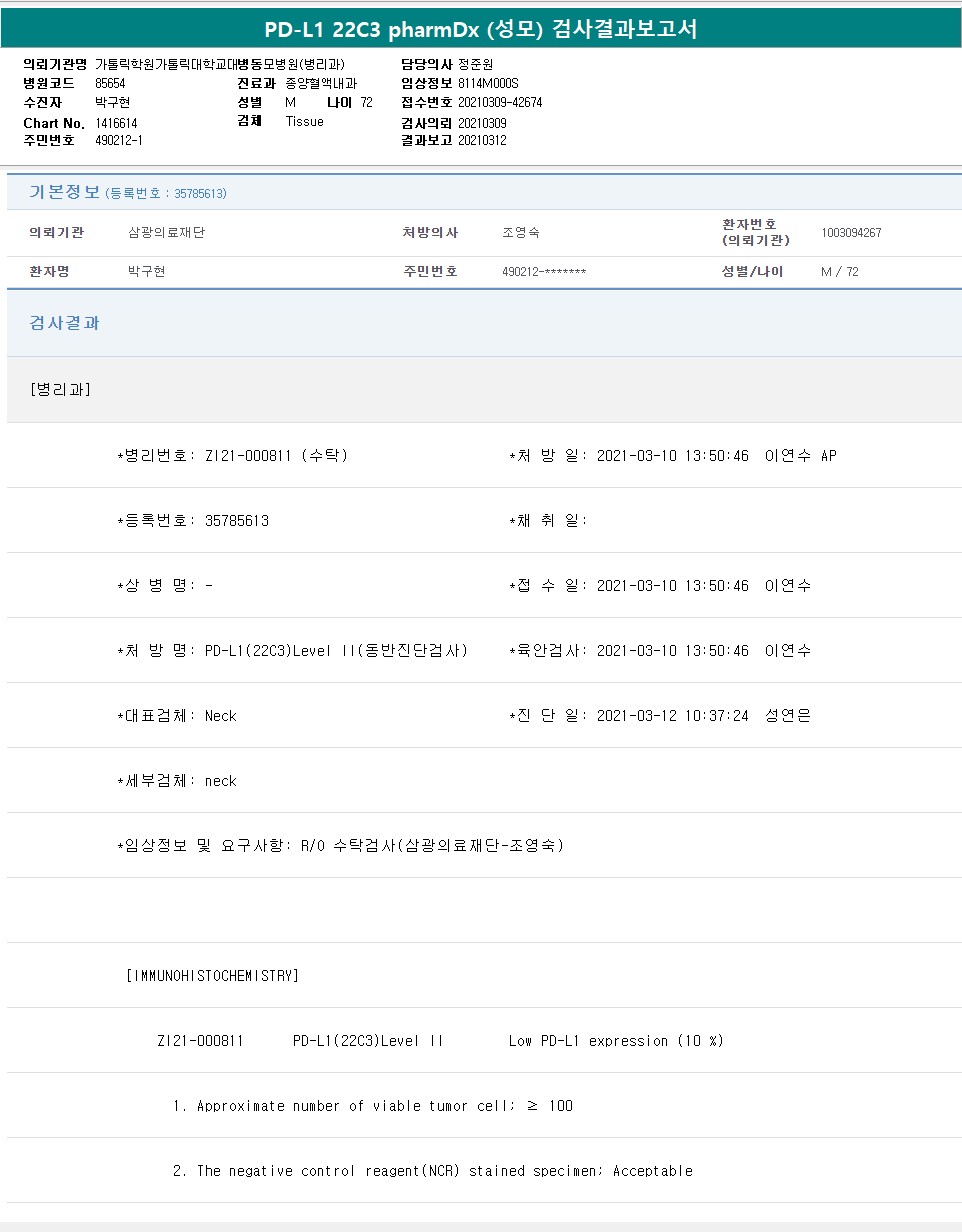Viewport: 962px width, 1232px height.
Task: Click 처방명 PD-L1(22C3)Level II(동반진단검사)
Action: [x=336, y=651]
